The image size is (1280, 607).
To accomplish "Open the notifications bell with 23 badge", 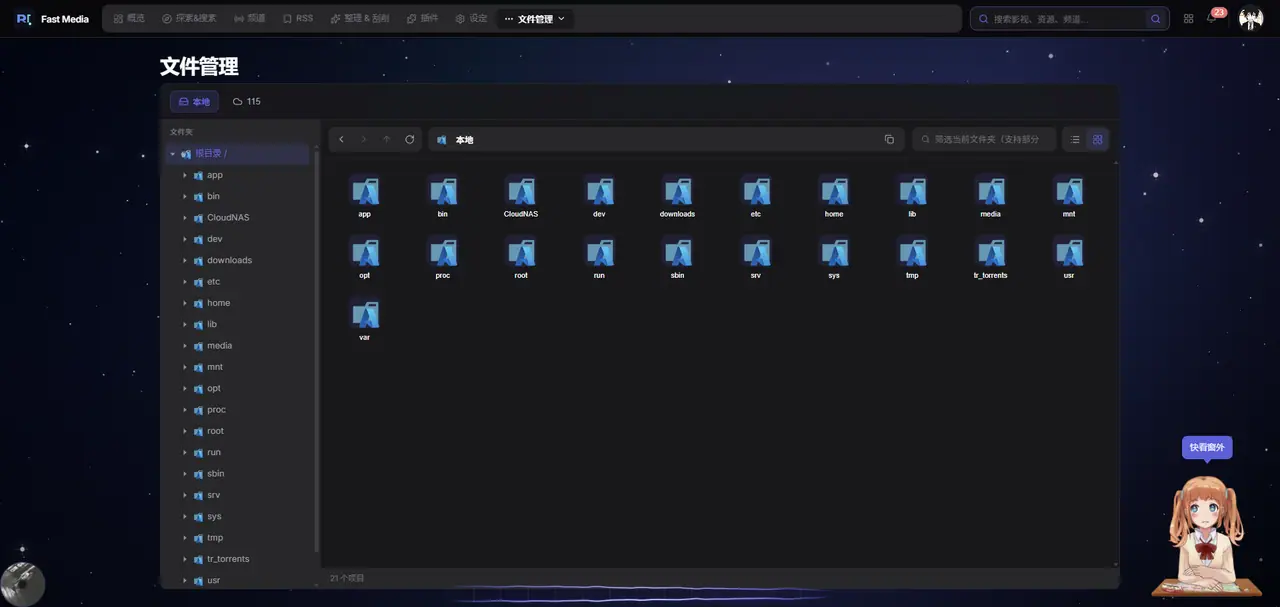I will [1212, 18].
